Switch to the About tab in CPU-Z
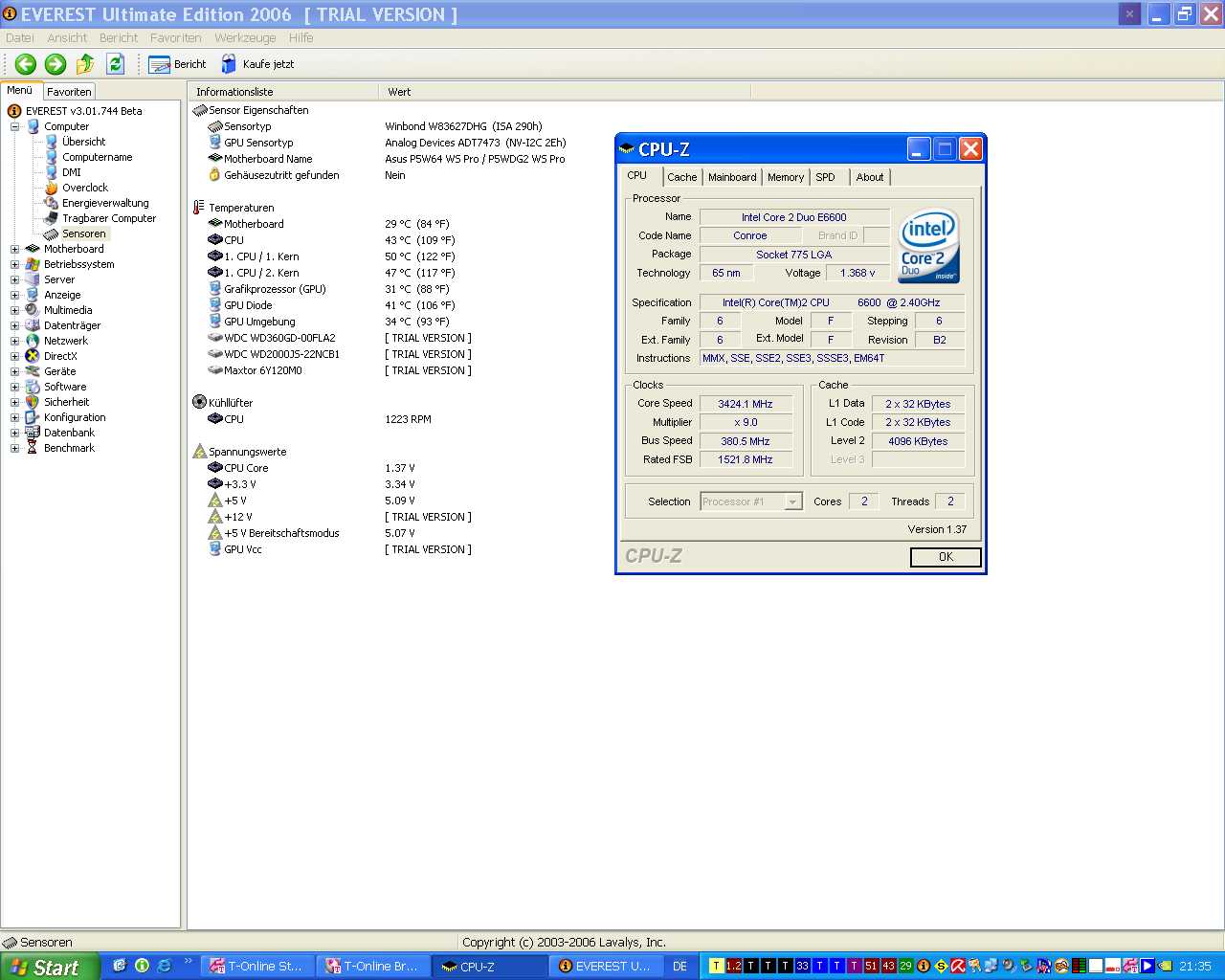 pyautogui.click(x=870, y=177)
